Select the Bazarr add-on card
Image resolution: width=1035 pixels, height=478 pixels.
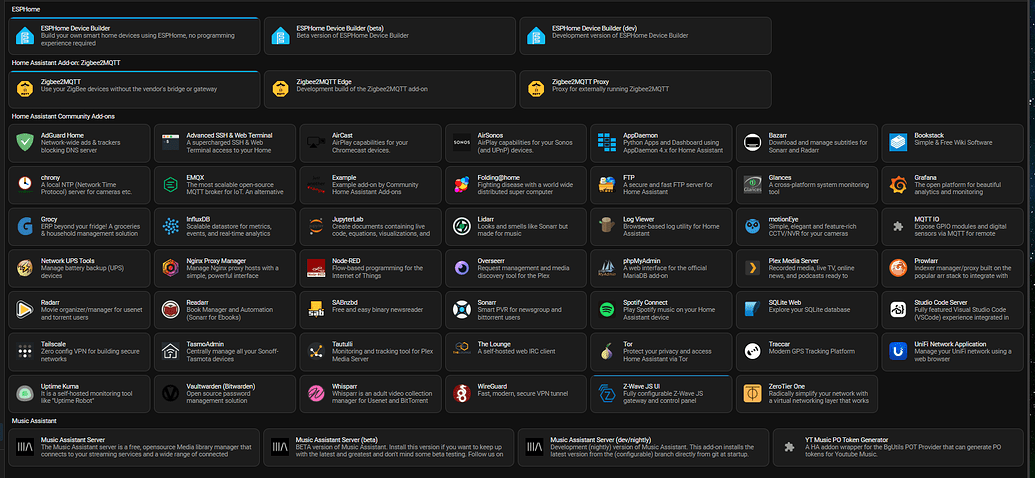pos(807,143)
